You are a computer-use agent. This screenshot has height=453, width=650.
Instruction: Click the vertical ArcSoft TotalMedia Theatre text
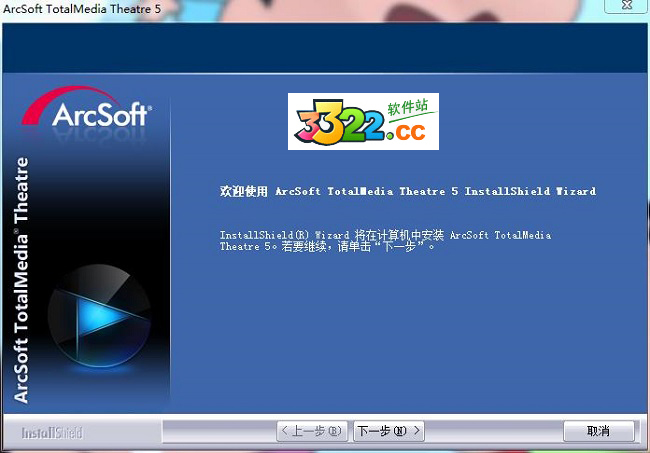point(21,280)
